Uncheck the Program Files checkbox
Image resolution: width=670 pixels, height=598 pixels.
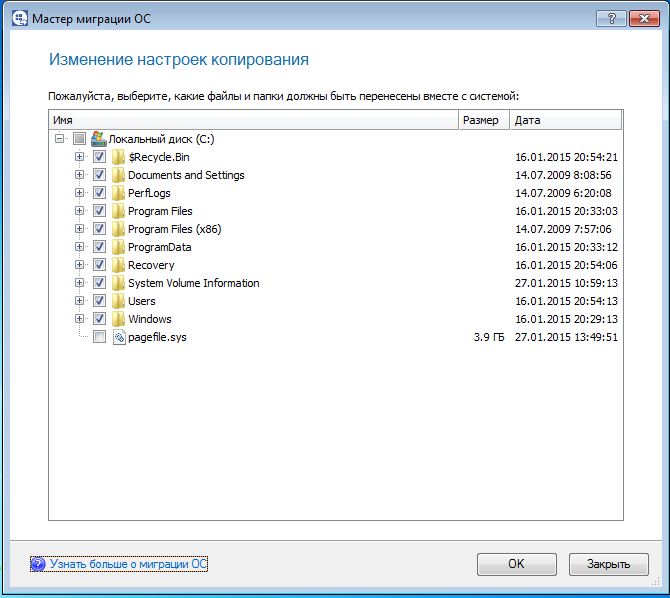click(x=99, y=211)
